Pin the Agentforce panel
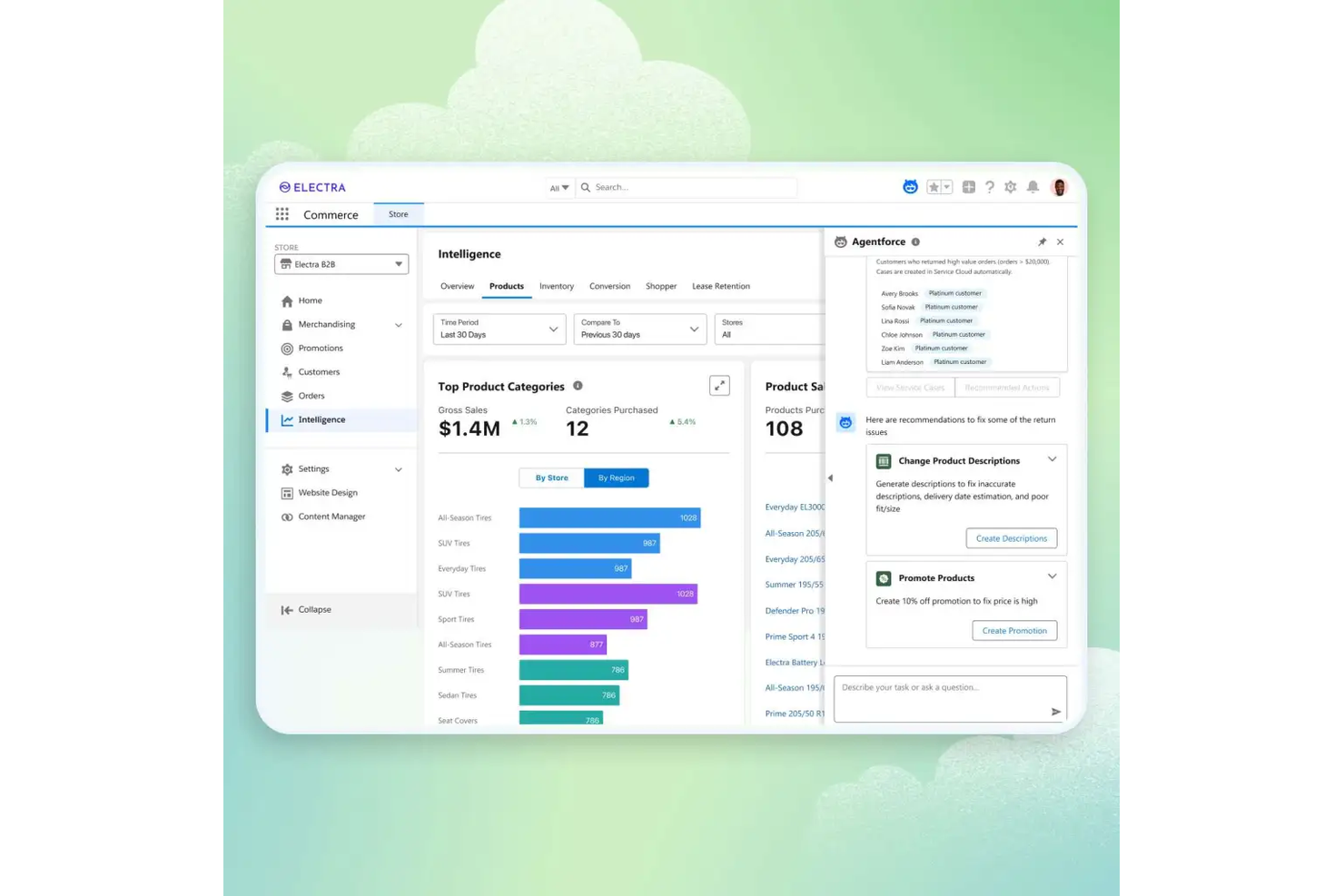Screen dimensions: 1344x896 [x=1042, y=241]
